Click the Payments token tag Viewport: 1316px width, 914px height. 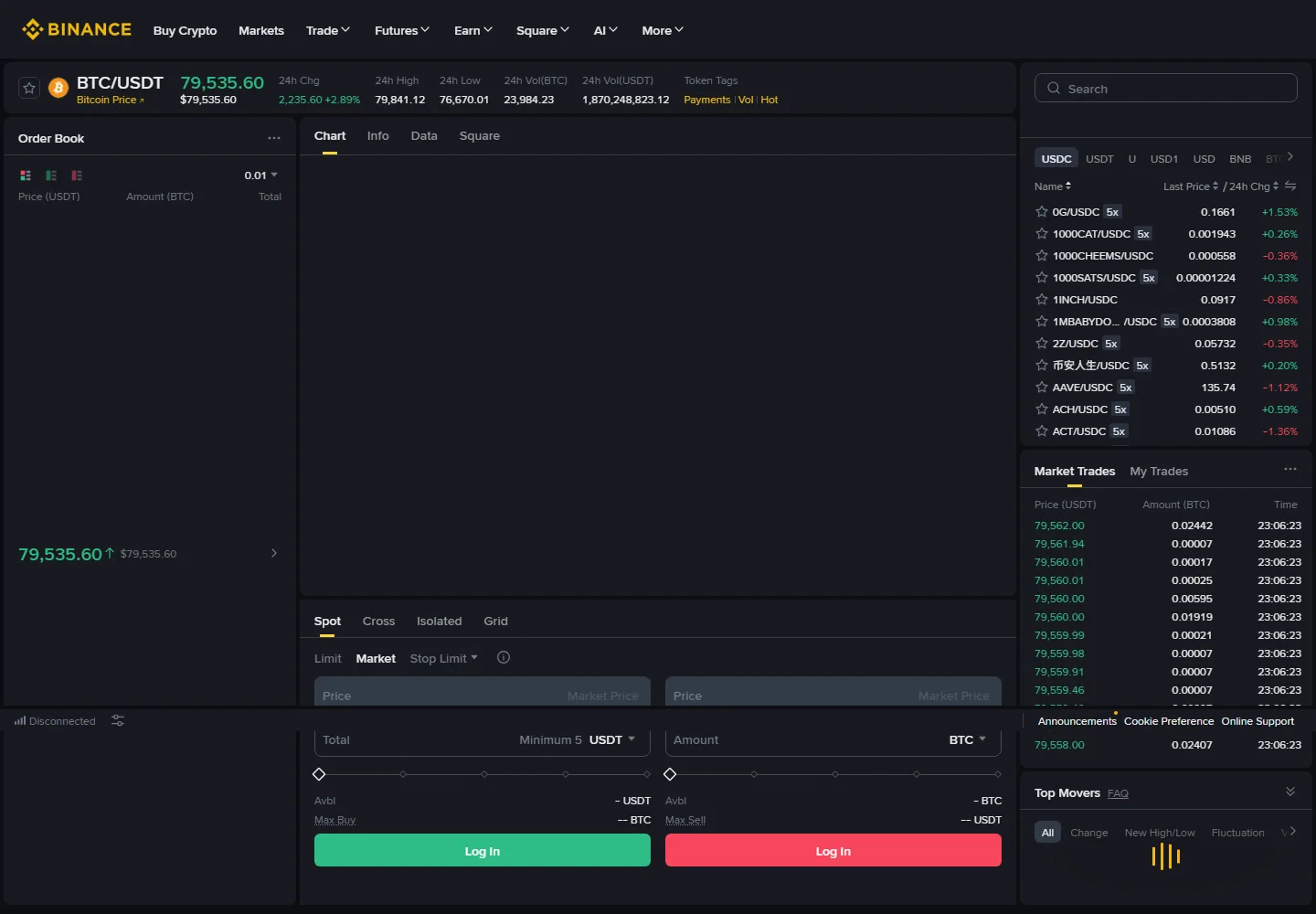point(706,100)
